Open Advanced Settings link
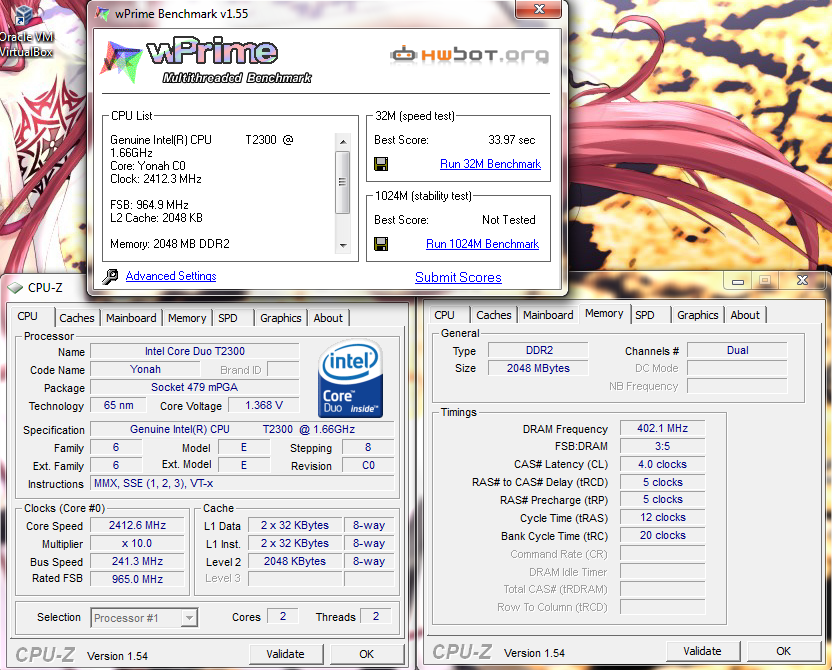832x670 pixels. (x=171, y=276)
